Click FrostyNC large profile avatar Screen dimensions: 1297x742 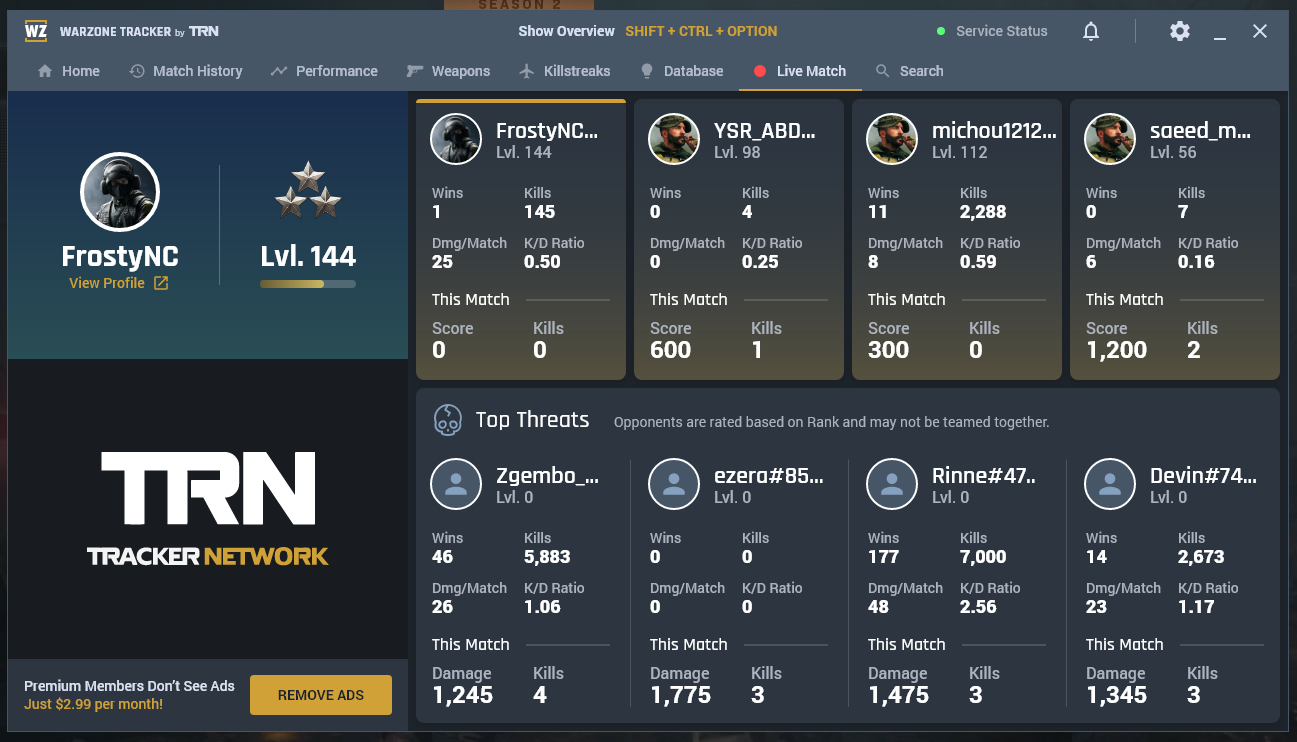[x=120, y=193]
